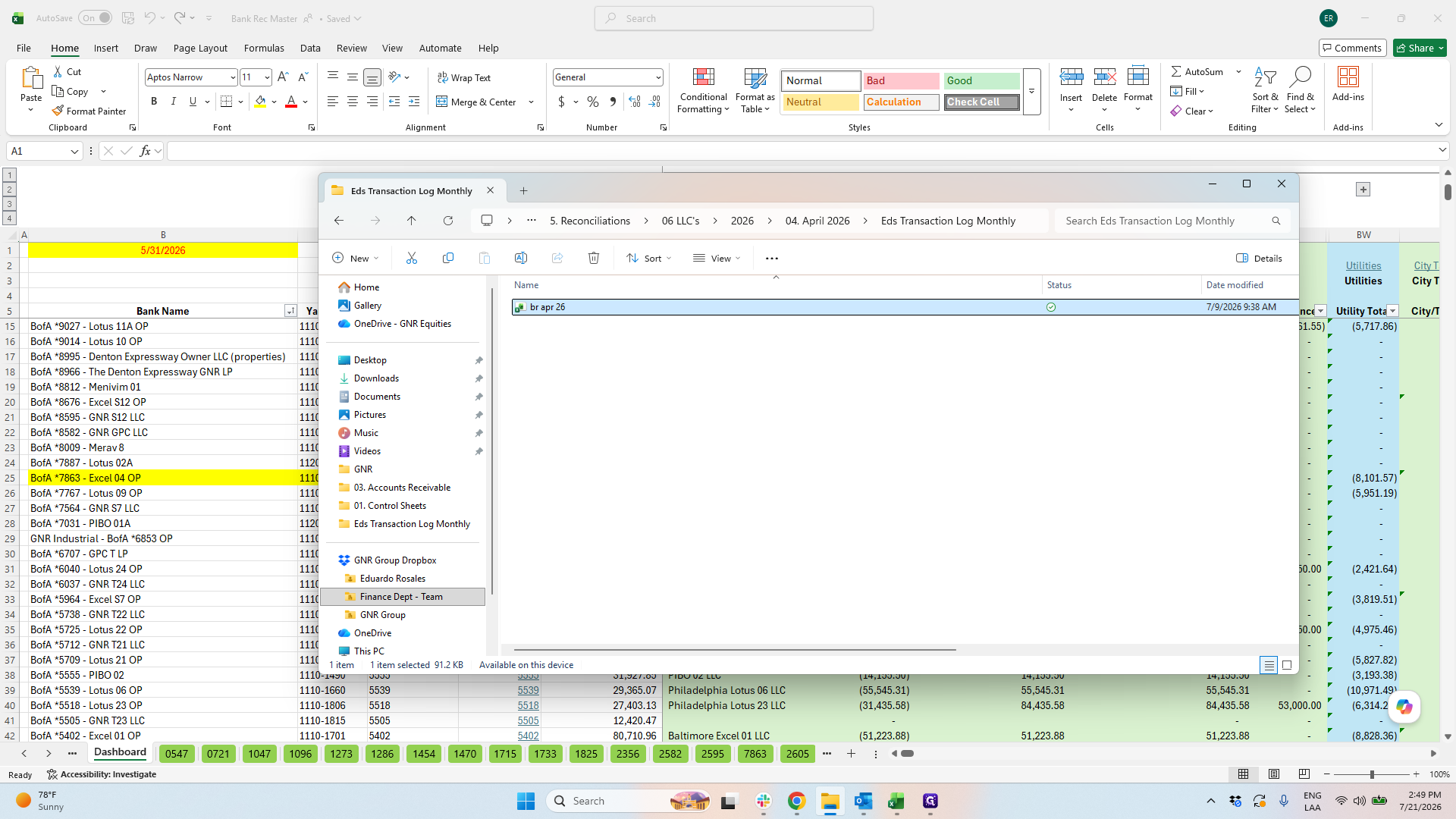This screenshot has width=1456, height=819.
Task: Add a new File Explorer tab
Action: click(x=523, y=191)
